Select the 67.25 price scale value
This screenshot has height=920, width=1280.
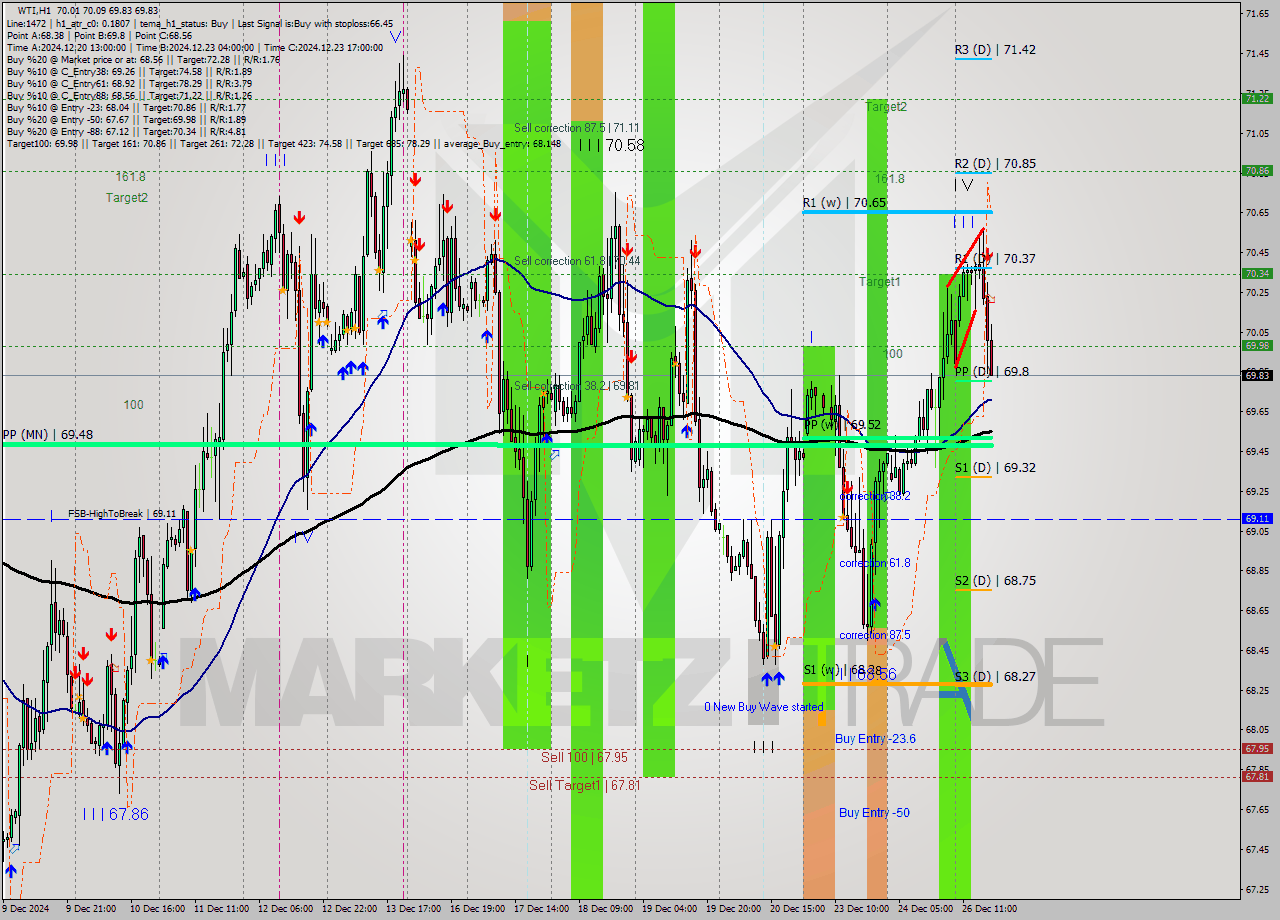(x=1258, y=889)
